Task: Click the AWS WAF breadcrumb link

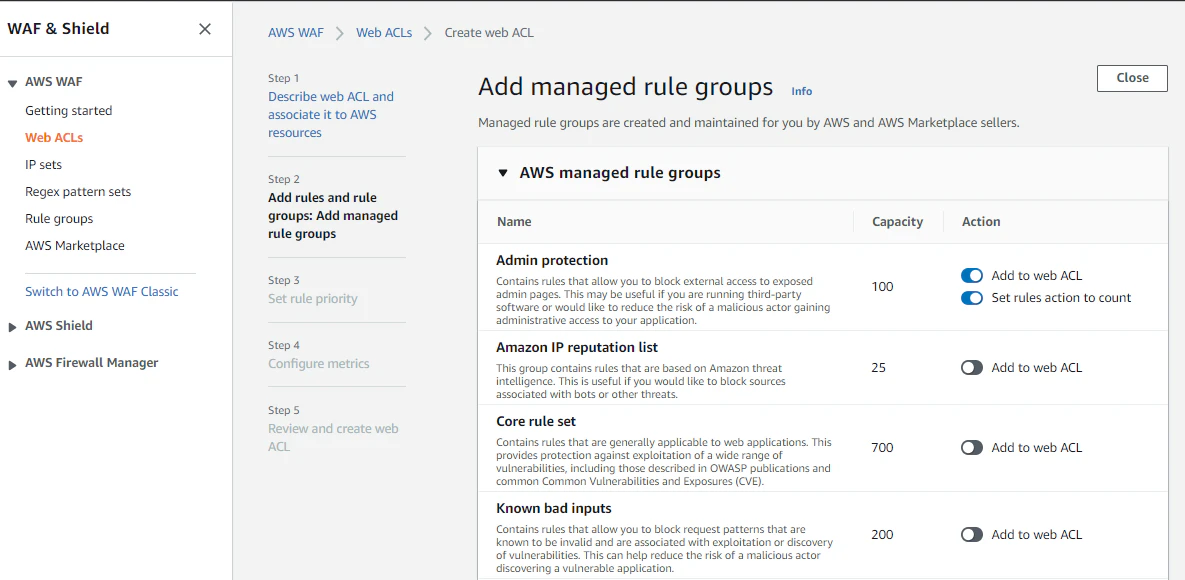Action: point(295,33)
